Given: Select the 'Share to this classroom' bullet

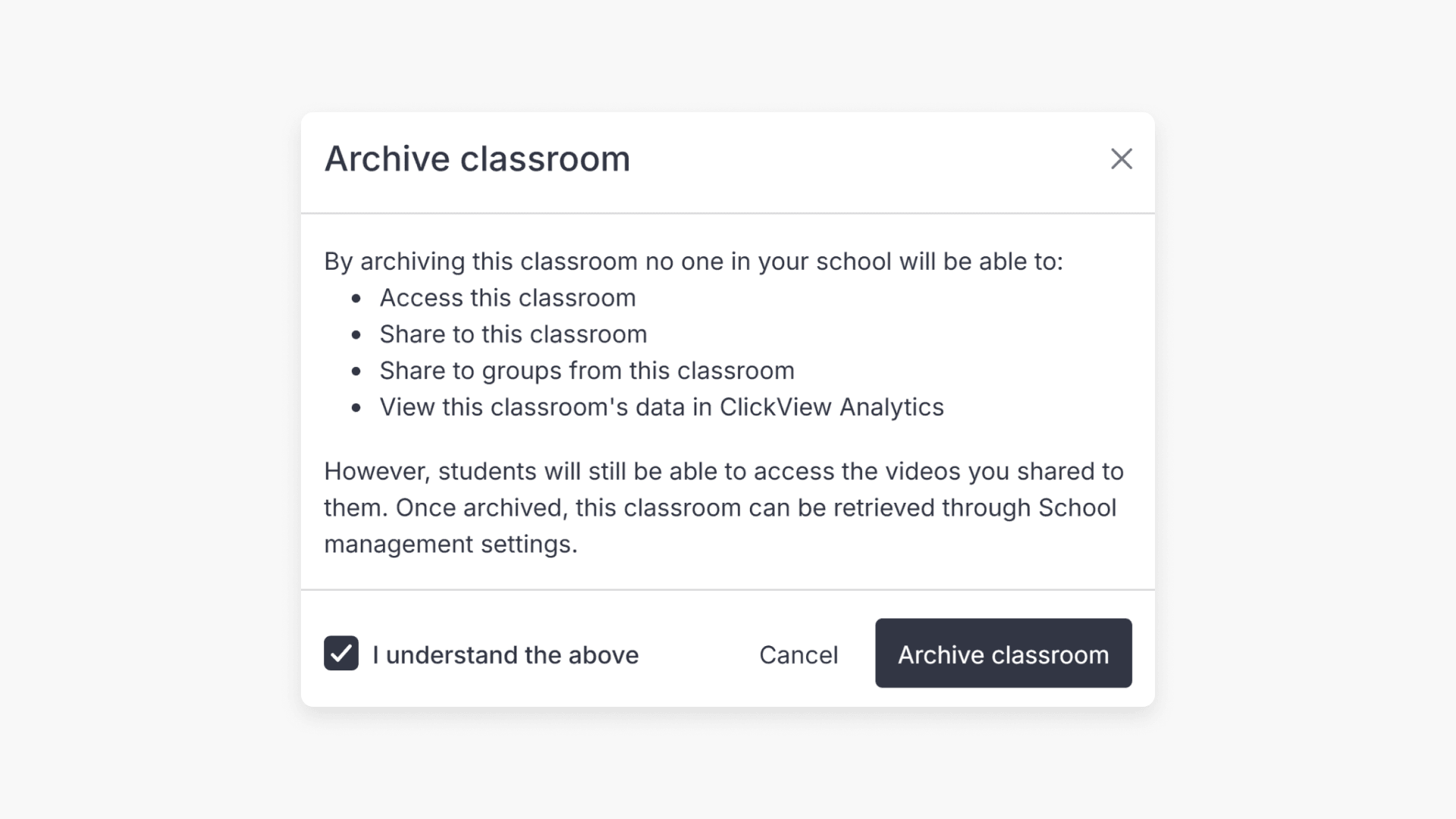Looking at the screenshot, I should tap(513, 334).
